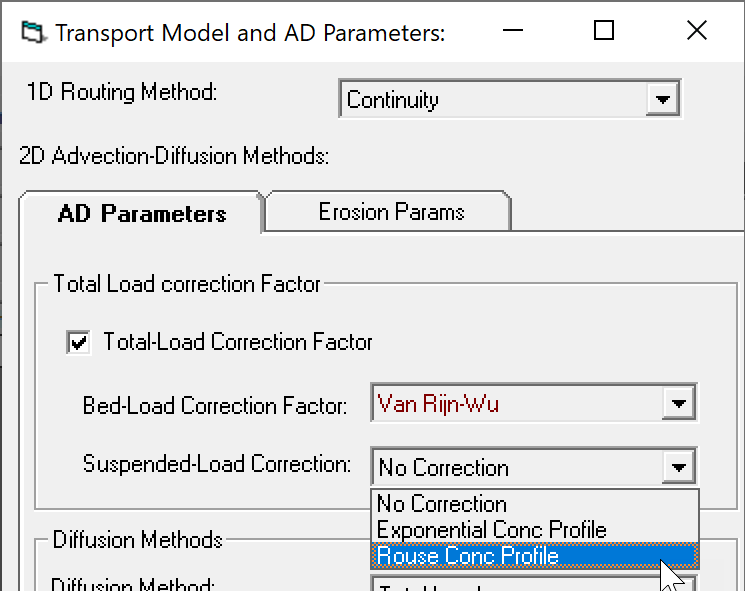This screenshot has width=745, height=591.
Task: Open the 1D Routing Method dropdown arrow
Action: [662, 99]
